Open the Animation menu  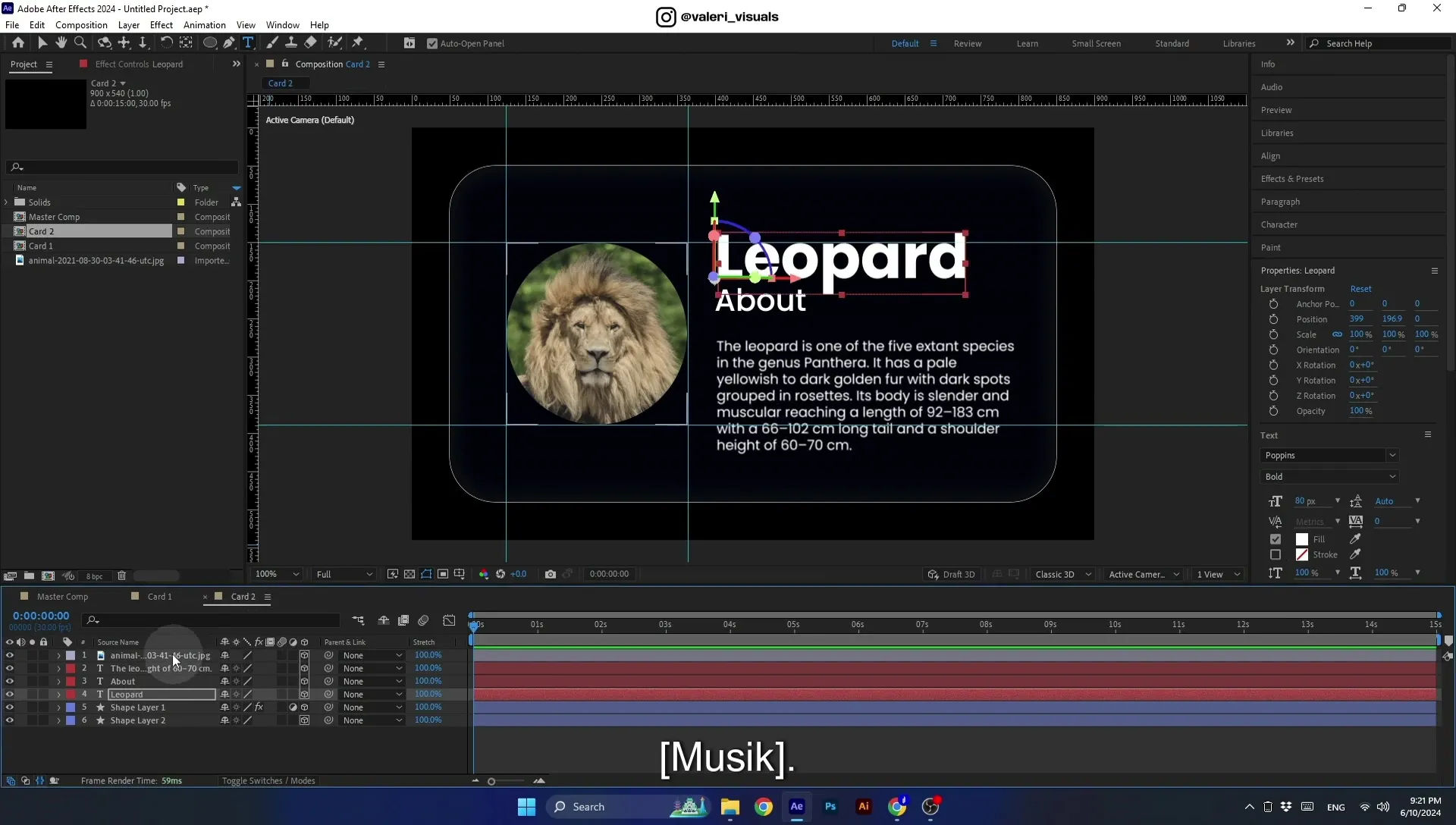point(204,25)
